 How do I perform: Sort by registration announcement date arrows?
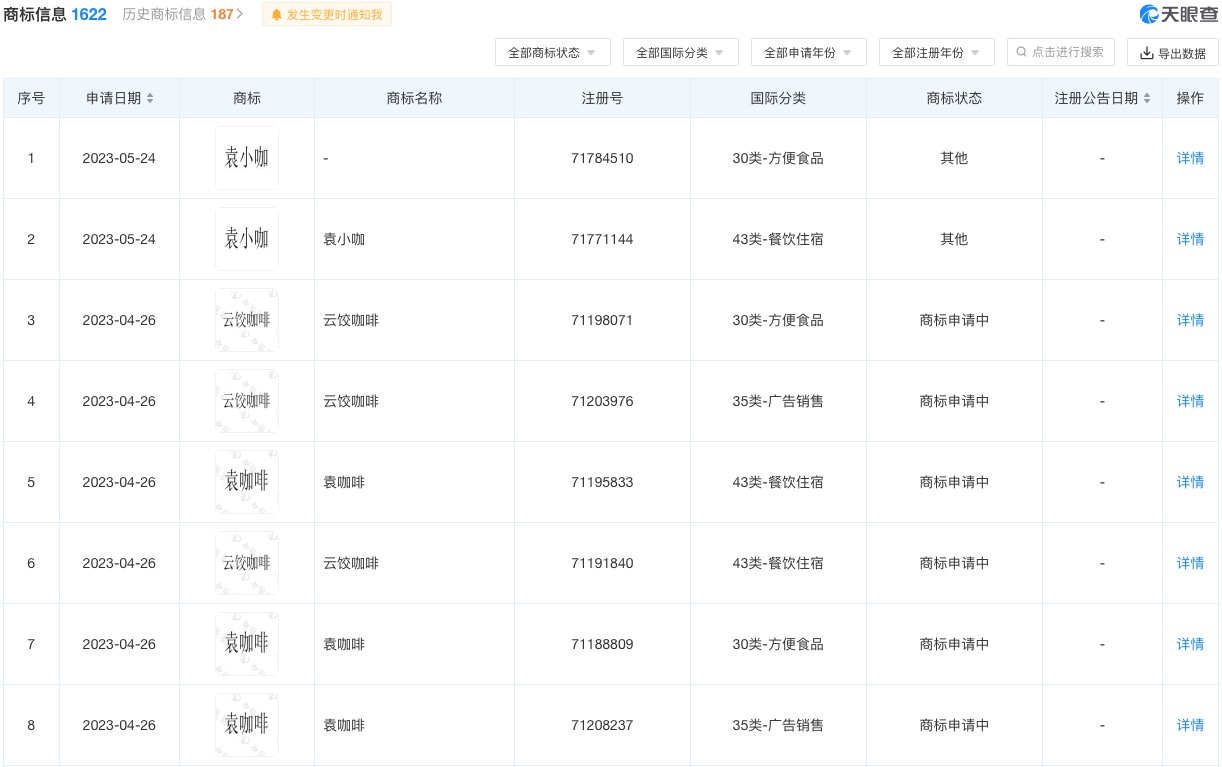tap(1147, 98)
